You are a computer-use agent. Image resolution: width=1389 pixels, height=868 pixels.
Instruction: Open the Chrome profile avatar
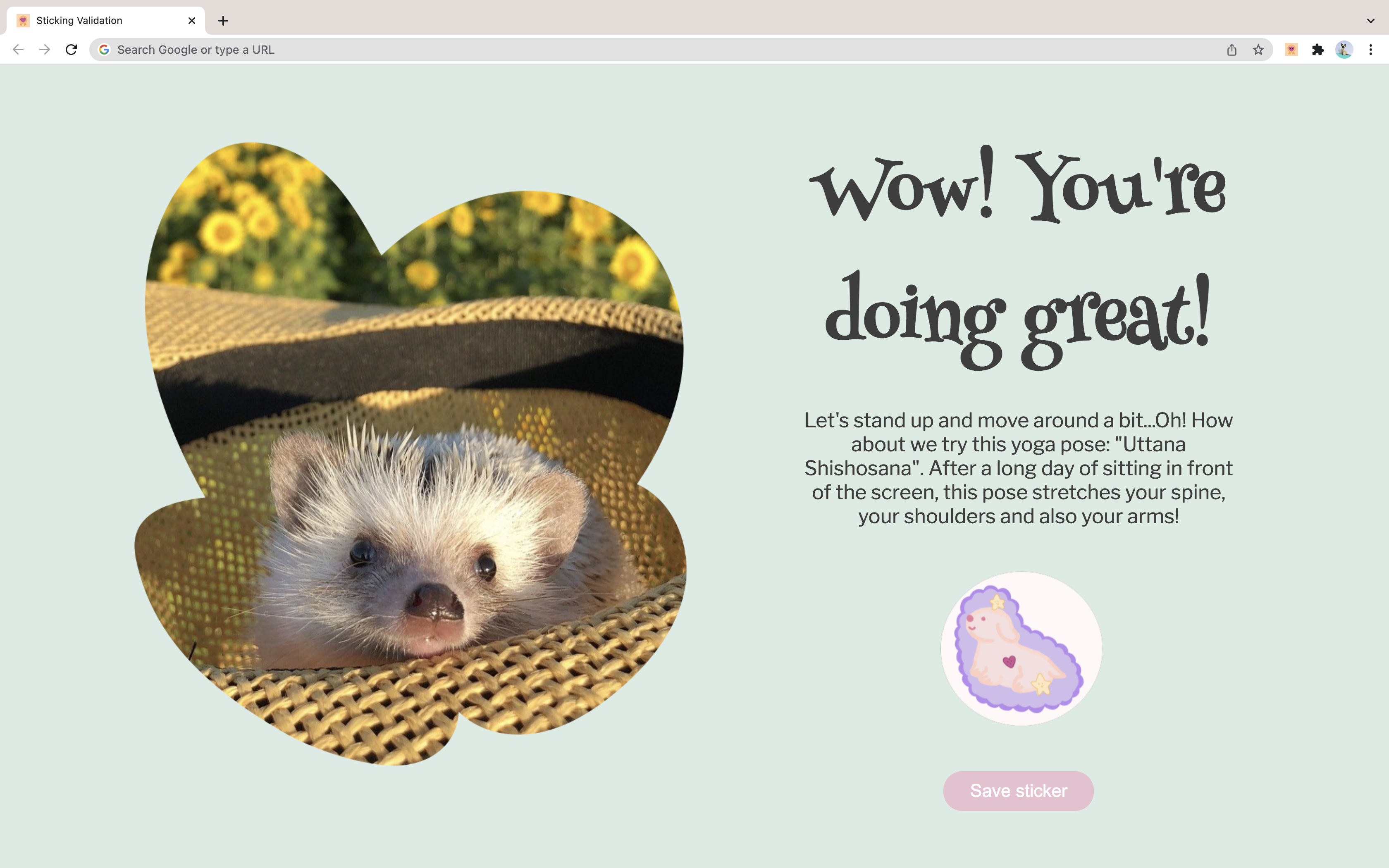pyautogui.click(x=1344, y=50)
